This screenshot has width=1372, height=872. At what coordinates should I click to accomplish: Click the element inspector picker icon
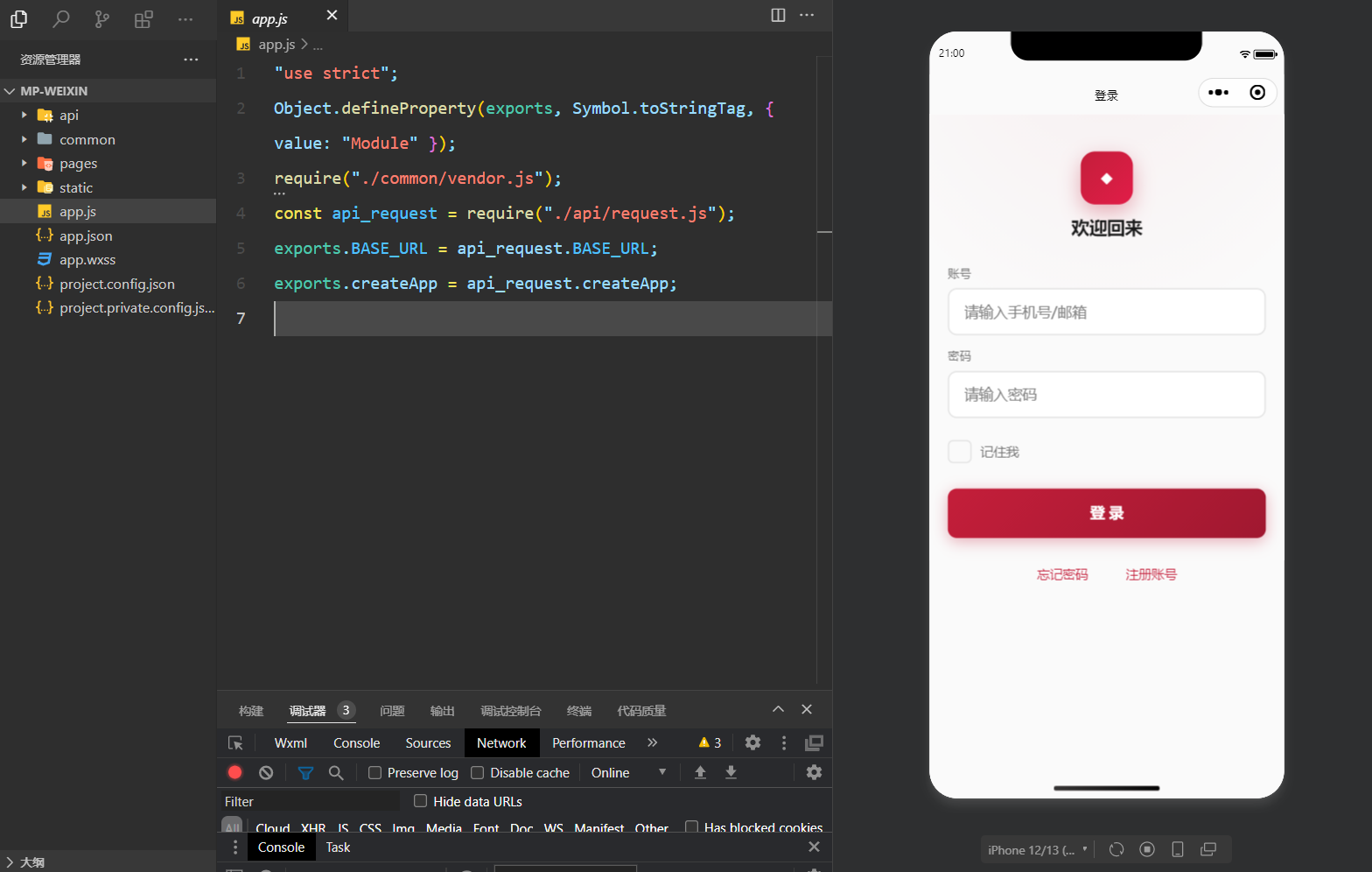[235, 742]
